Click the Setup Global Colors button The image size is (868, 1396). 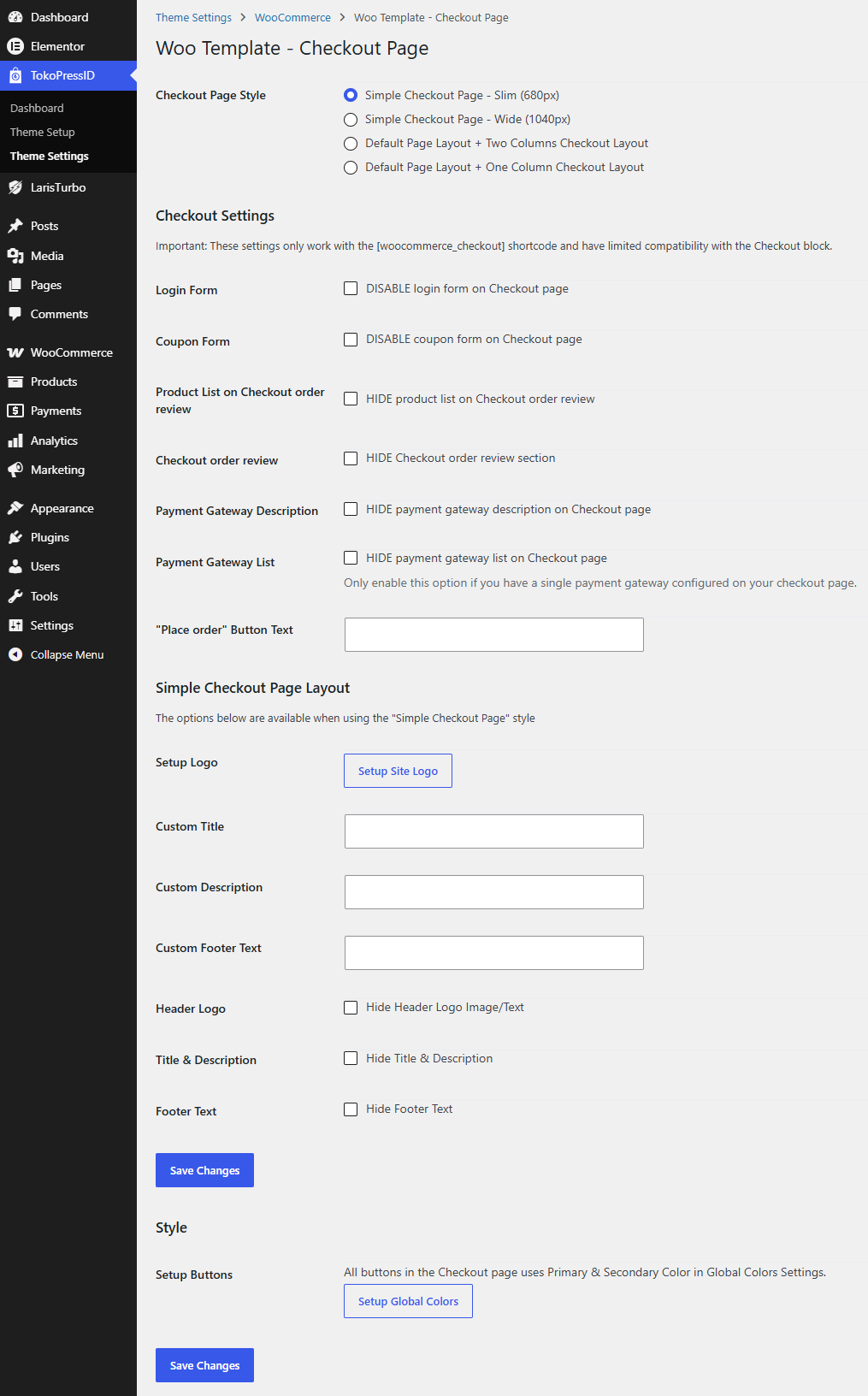(408, 1301)
